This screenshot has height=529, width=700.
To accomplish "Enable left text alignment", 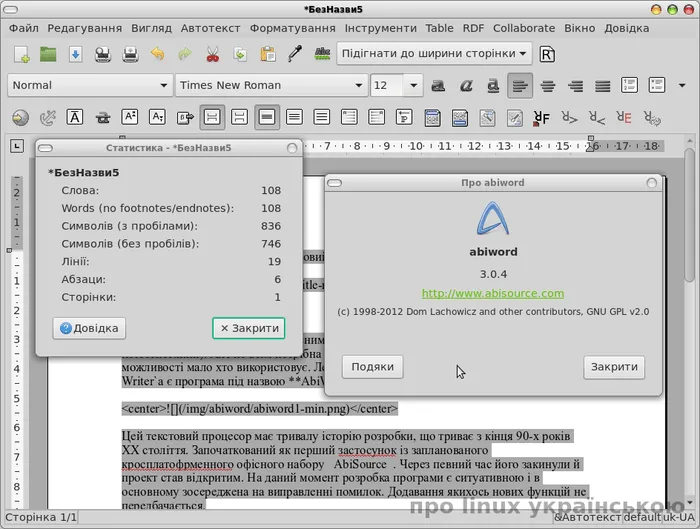I will pyautogui.click(x=520, y=85).
